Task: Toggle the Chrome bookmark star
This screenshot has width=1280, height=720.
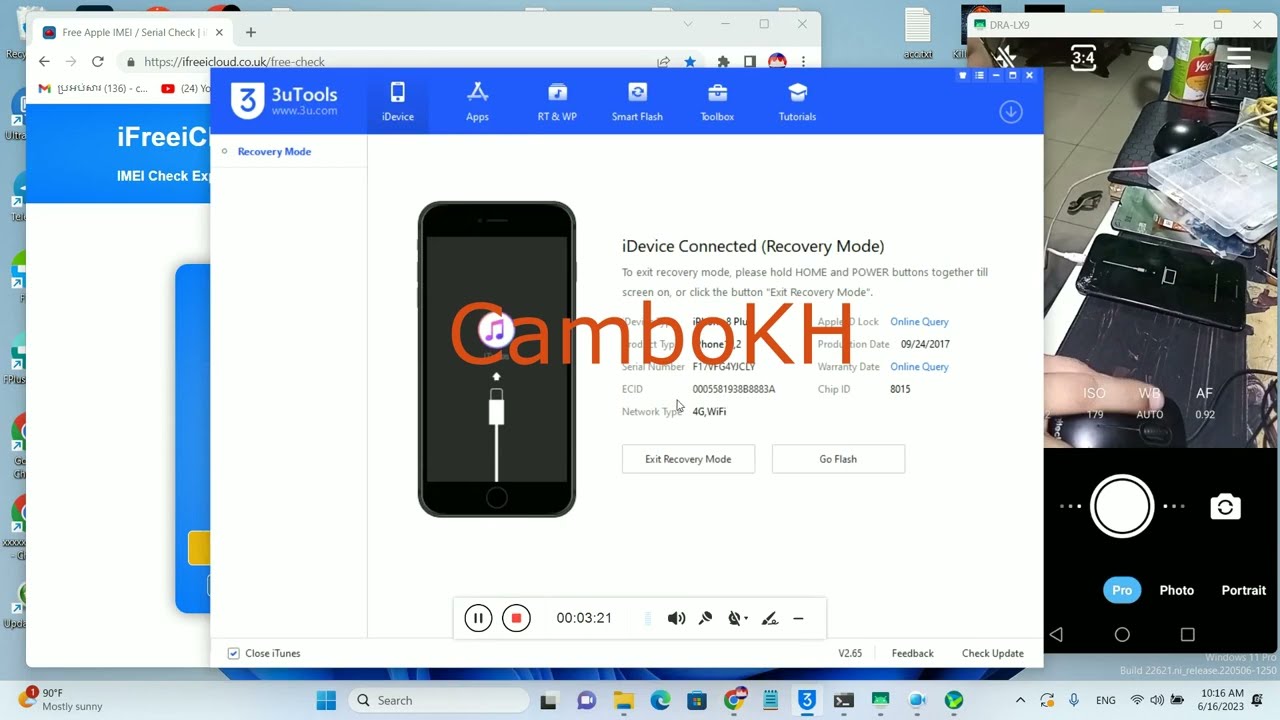Action: (690, 62)
